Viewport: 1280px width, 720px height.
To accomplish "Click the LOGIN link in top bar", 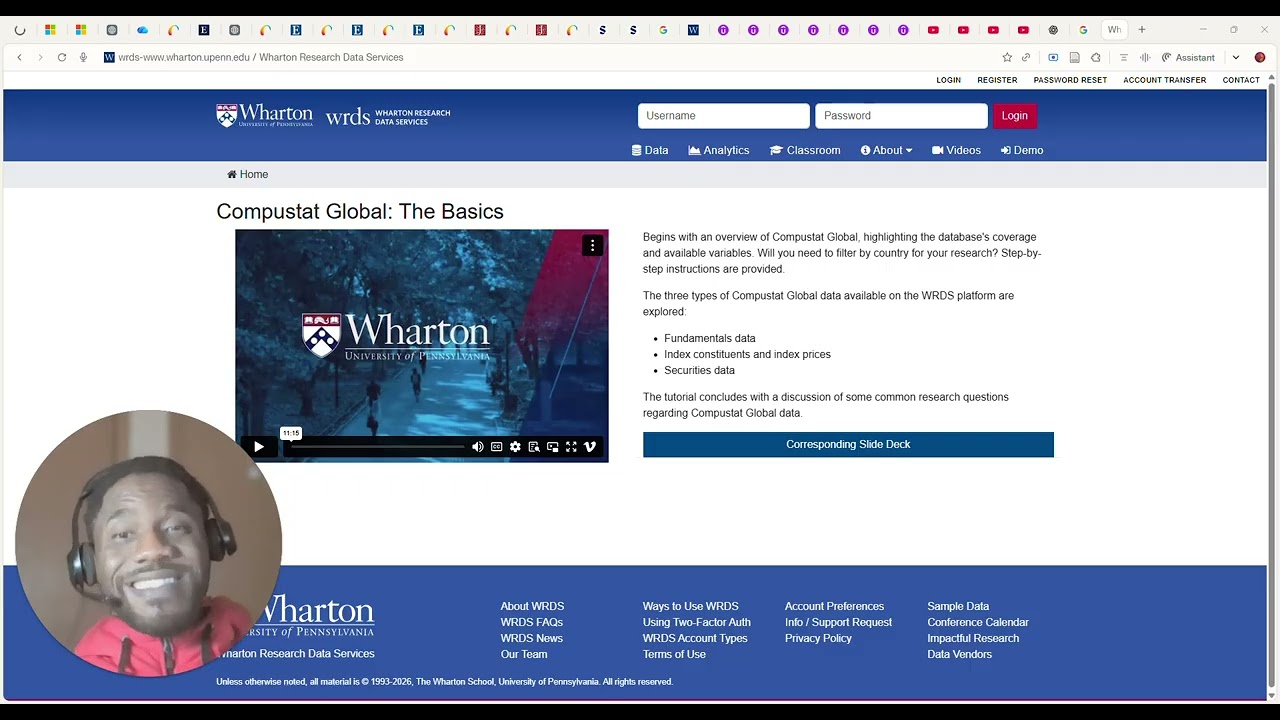I will (948, 80).
